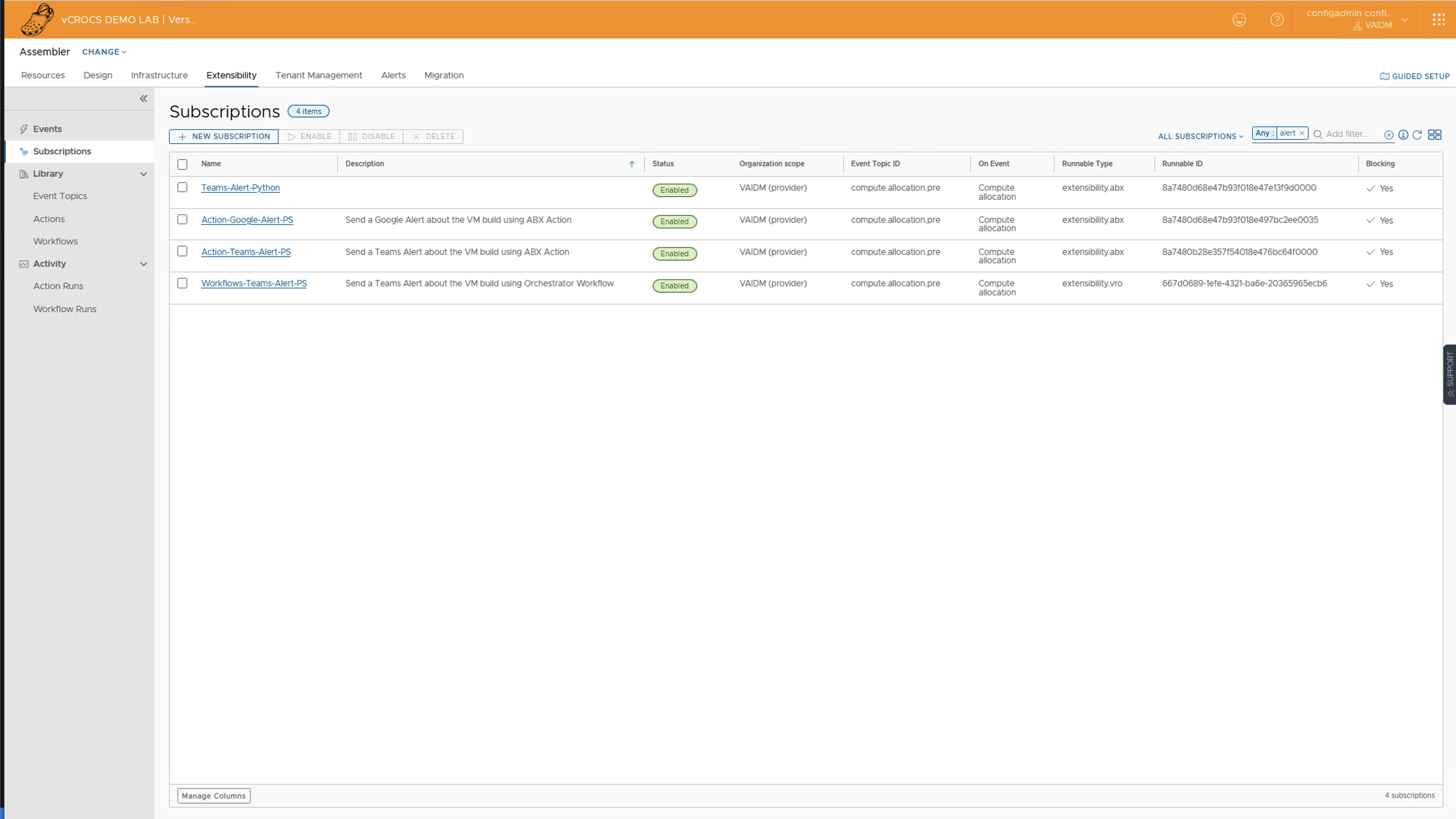Open the Action-Google-Alert-PS subscription link

(x=247, y=220)
